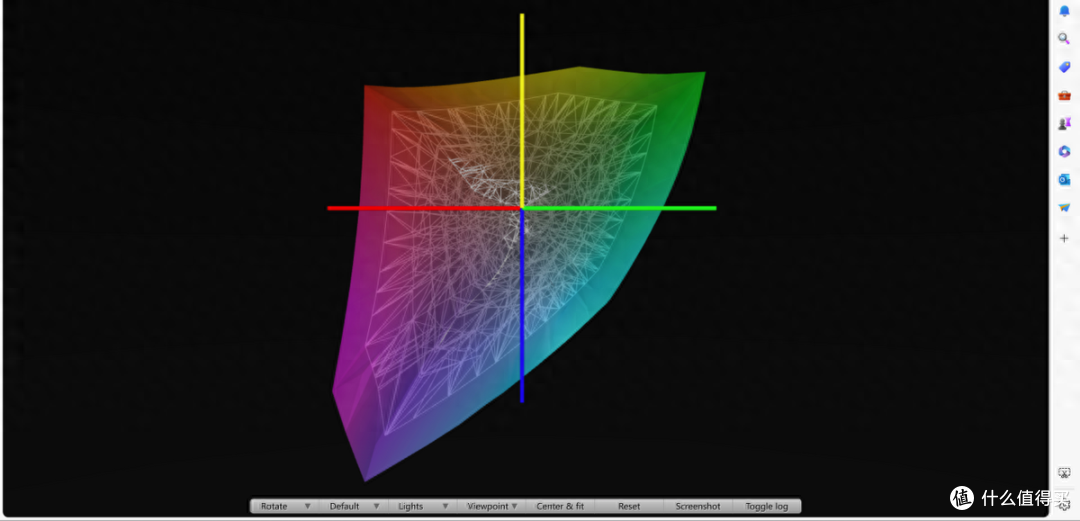1080x521 pixels.
Task: Open the sidebar Search magnifier icon
Action: 1064,39
